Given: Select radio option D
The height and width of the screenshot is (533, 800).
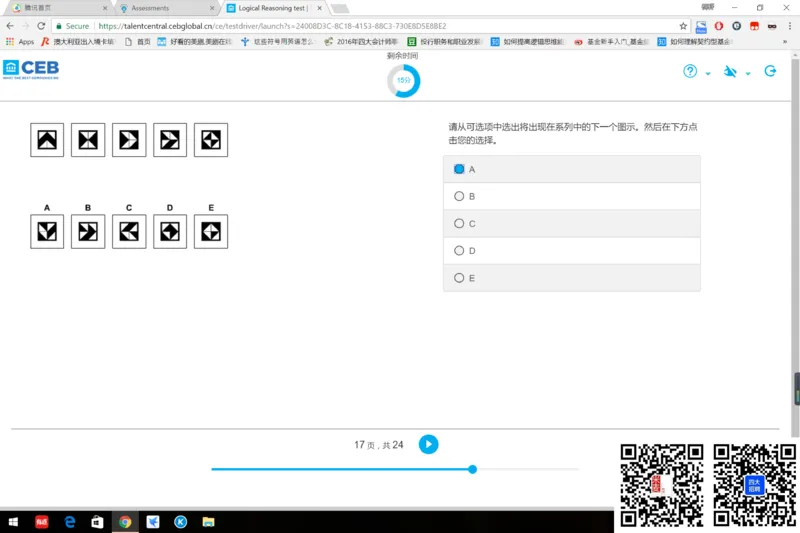Looking at the screenshot, I should click(x=459, y=250).
